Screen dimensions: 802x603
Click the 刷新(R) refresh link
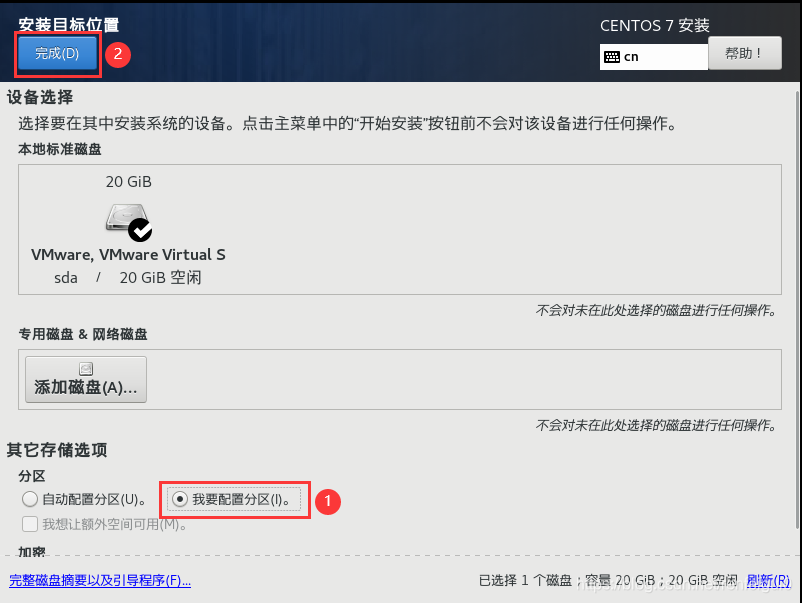(x=768, y=580)
